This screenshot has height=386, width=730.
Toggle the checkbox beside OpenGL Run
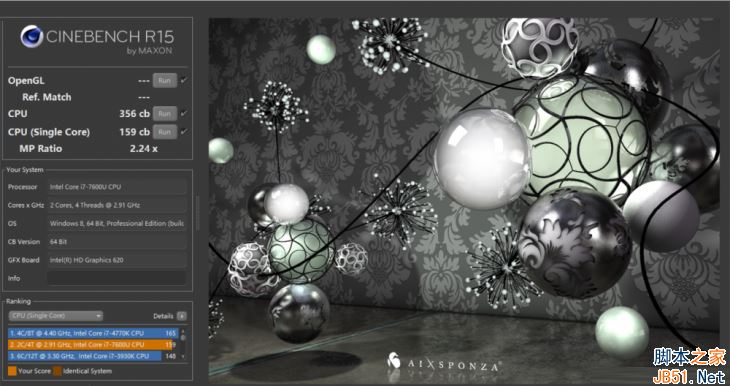pyautogui.click(x=184, y=81)
